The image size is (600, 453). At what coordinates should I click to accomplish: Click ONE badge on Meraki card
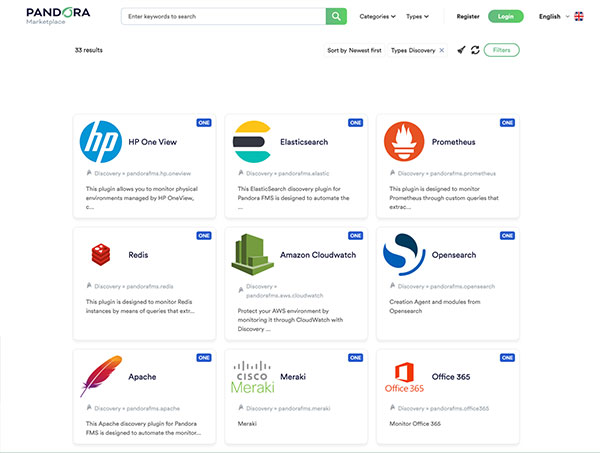355,357
